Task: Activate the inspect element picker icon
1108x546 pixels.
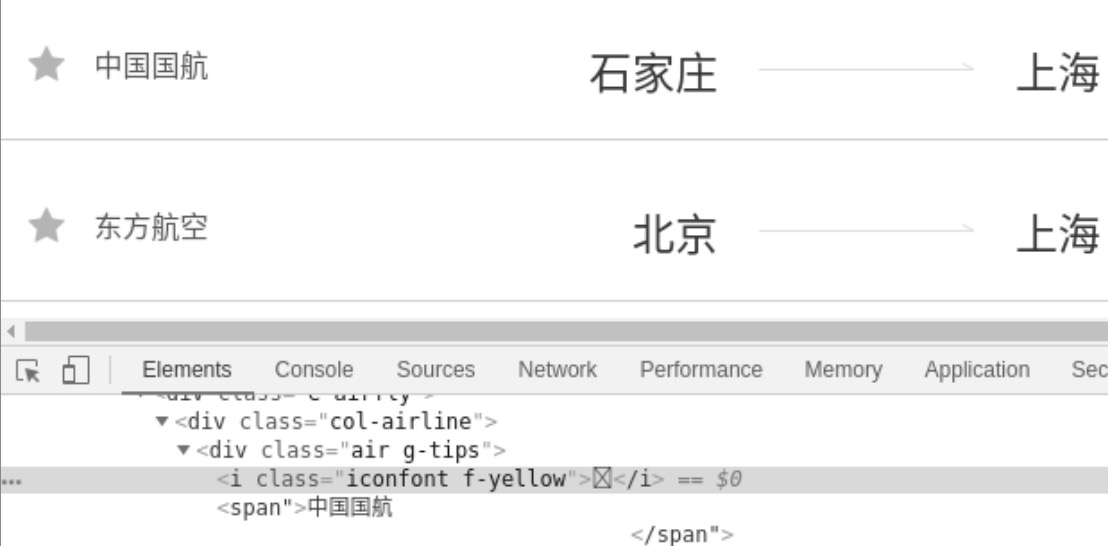Action: point(28,370)
